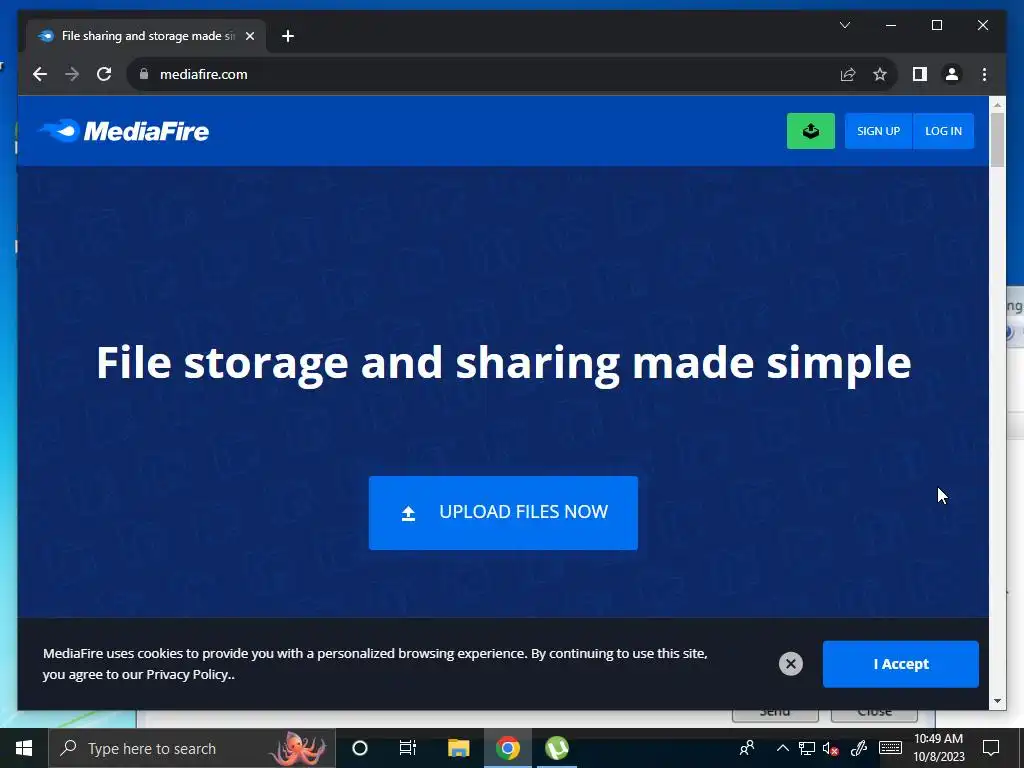Click UPLOAD FILES NOW button
Screen dimensions: 1024x768
[503, 513]
